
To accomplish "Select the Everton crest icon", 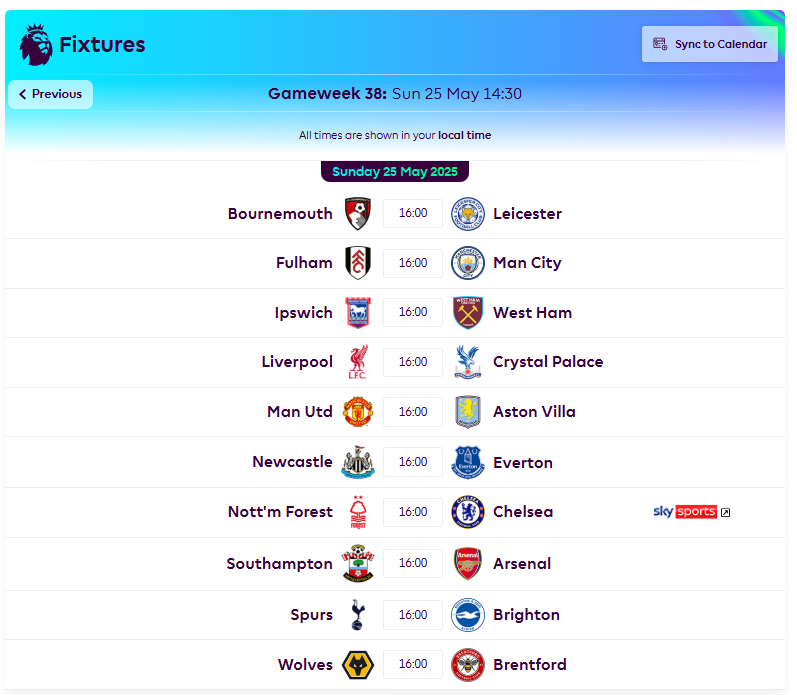I will (x=468, y=462).
